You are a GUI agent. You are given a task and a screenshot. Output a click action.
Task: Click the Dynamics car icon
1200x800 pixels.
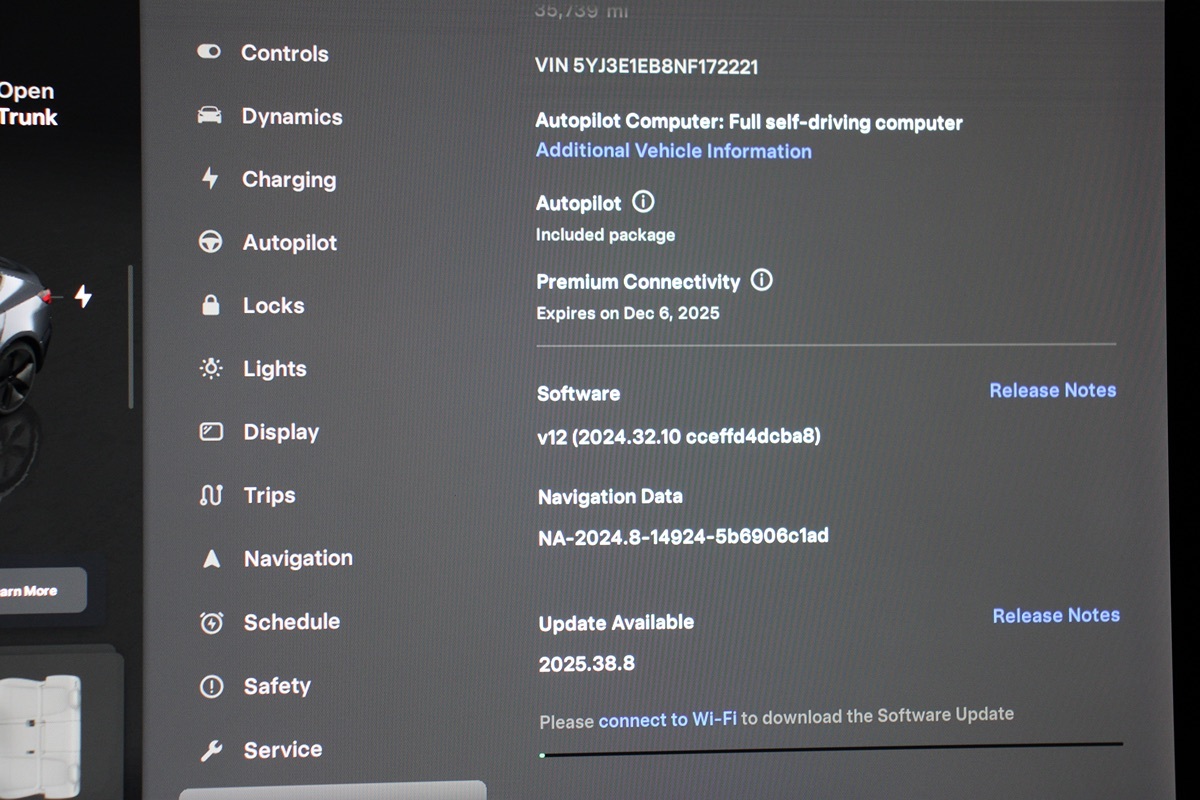209,116
